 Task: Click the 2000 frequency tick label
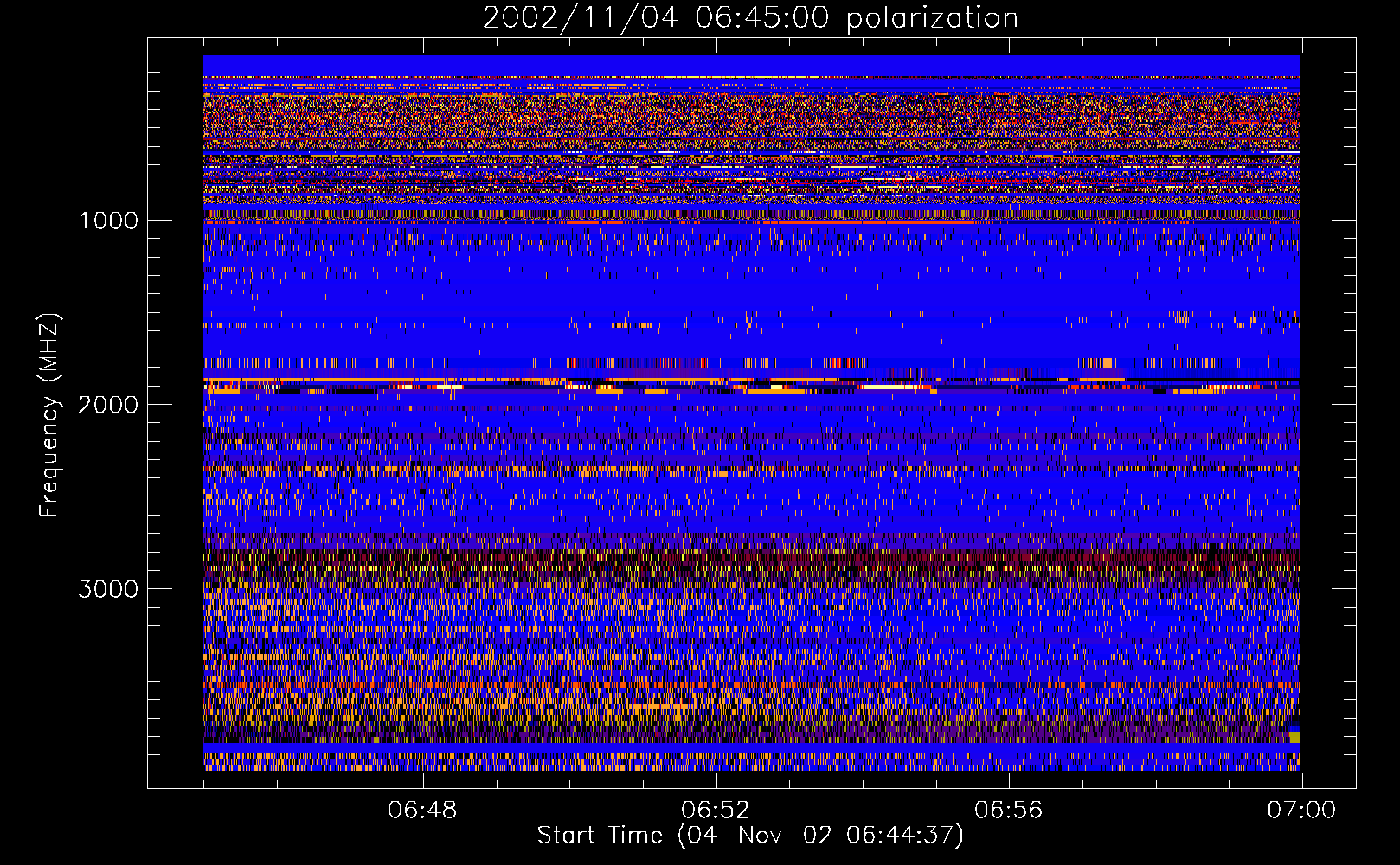(108, 405)
